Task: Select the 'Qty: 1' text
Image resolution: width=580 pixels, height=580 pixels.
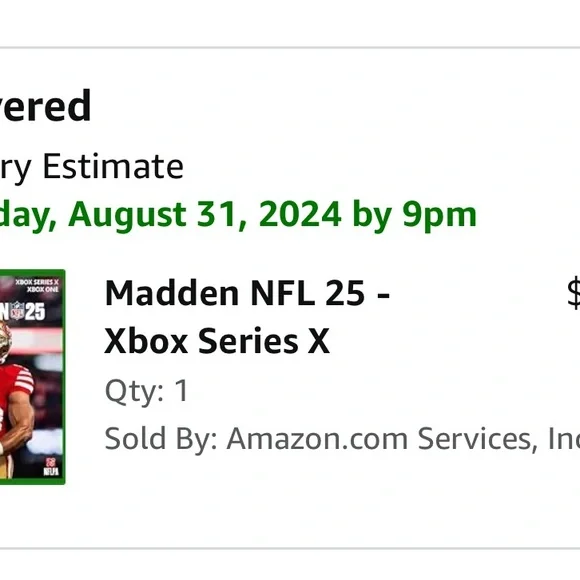Action: 147,391
